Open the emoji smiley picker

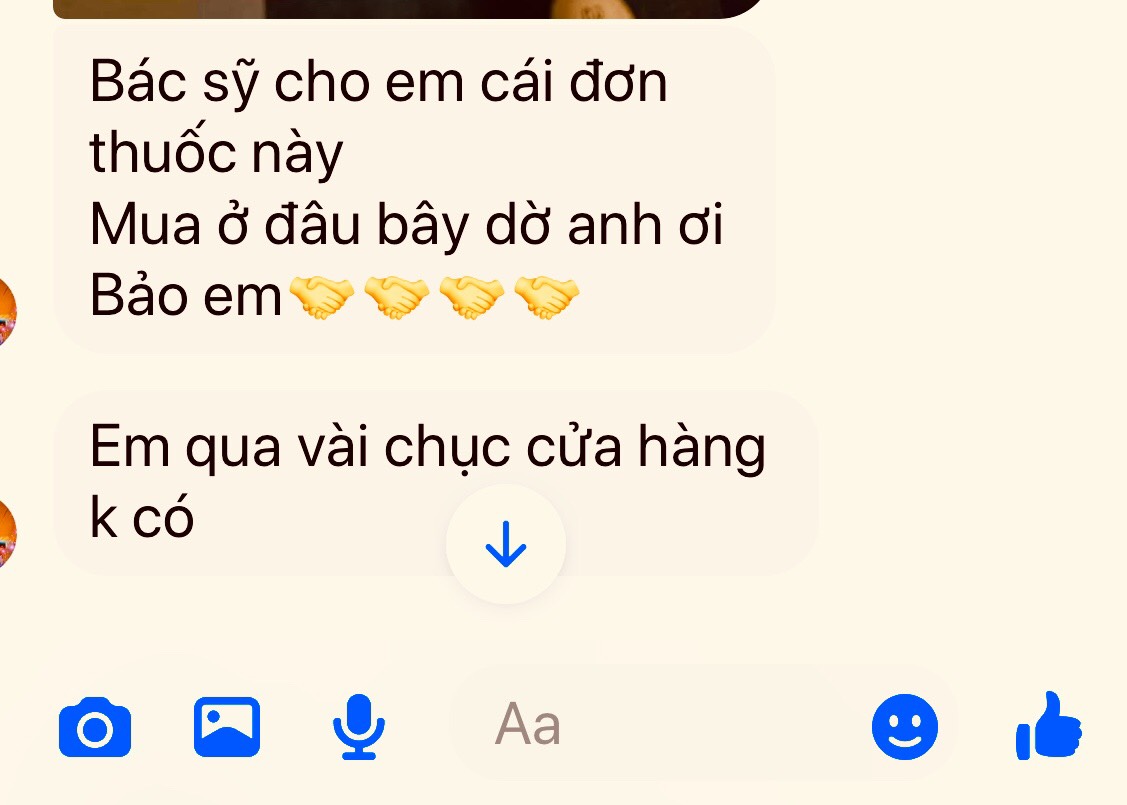pos(904,727)
